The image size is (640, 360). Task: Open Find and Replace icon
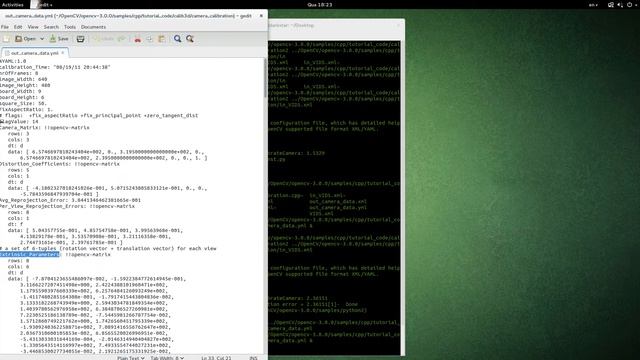pos(190,39)
